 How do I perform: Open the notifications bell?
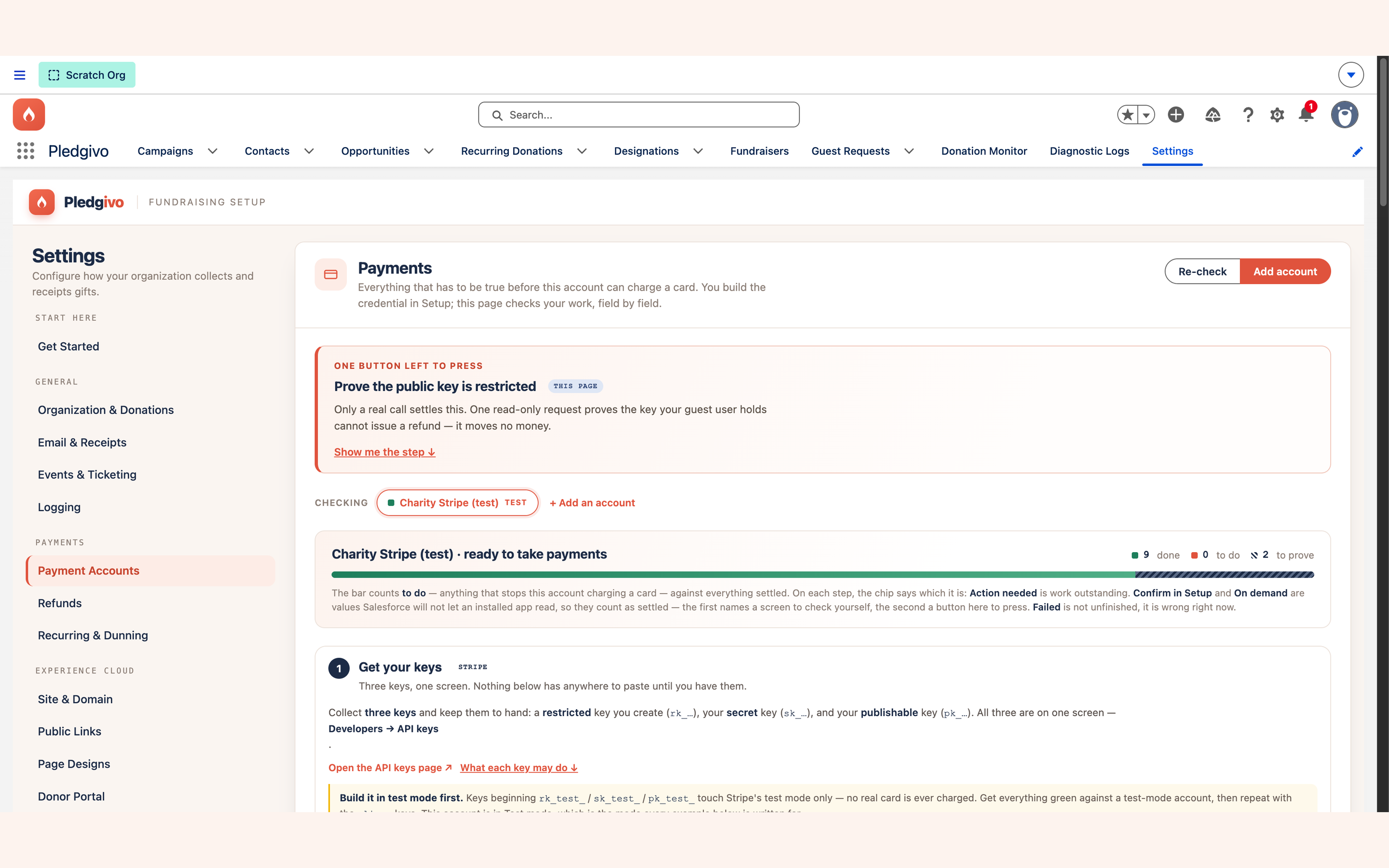(x=1307, y=114)
